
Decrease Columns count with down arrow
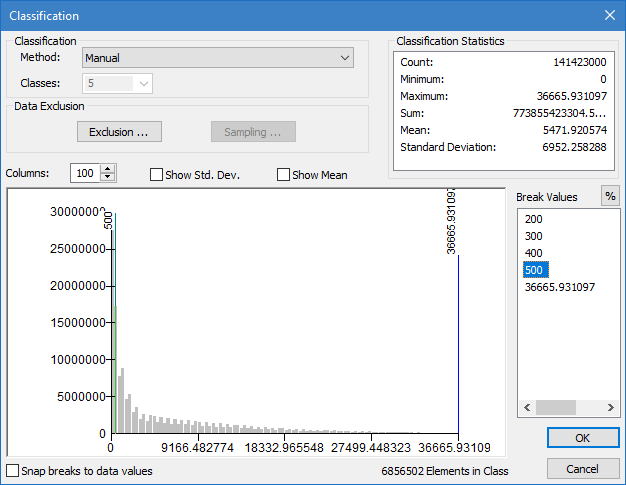point(108,178)
